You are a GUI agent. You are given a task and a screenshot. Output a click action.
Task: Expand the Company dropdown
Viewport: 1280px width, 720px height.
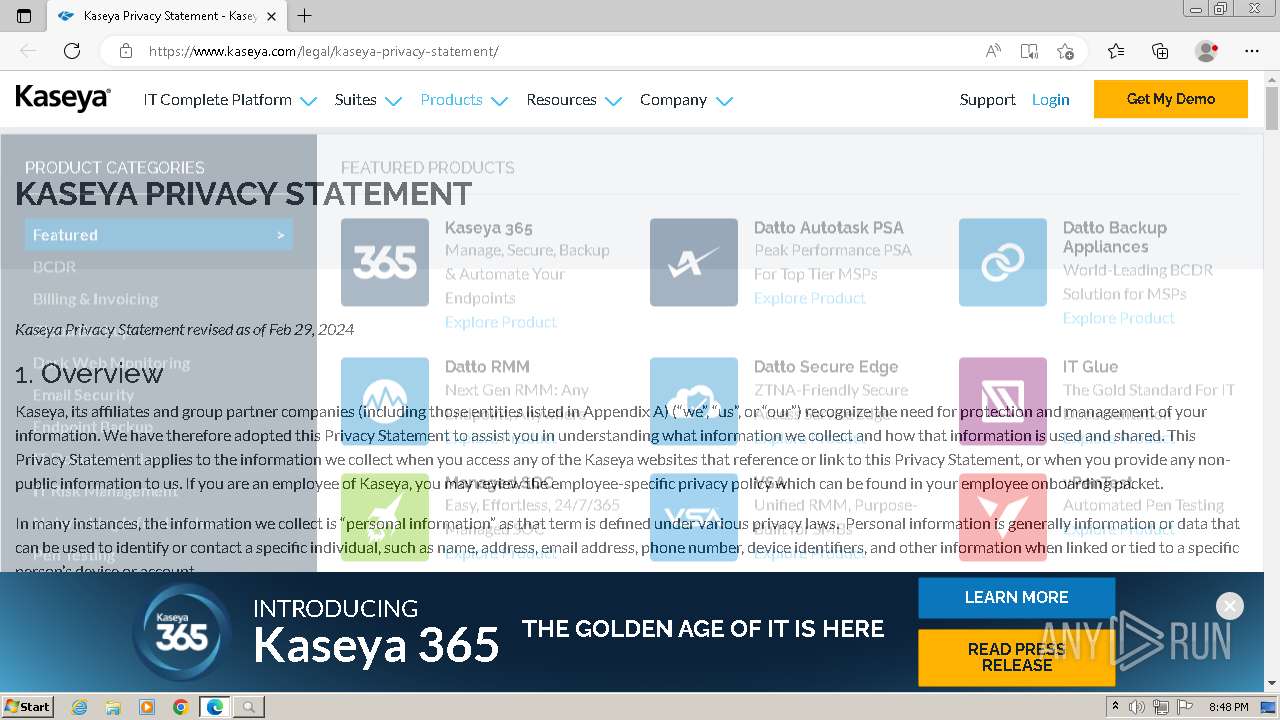tap(686, 100)
